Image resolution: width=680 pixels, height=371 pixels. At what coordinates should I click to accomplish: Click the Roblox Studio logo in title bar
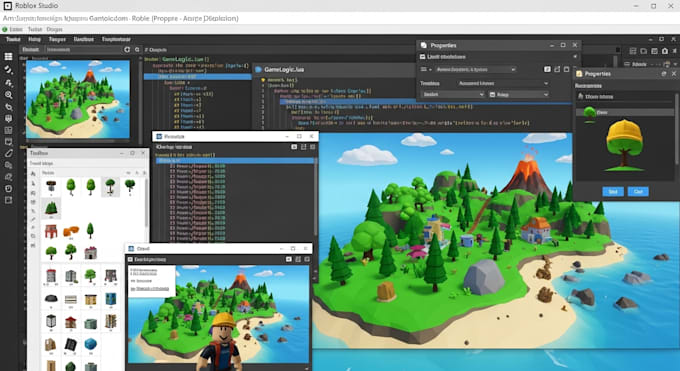point(7,6)
